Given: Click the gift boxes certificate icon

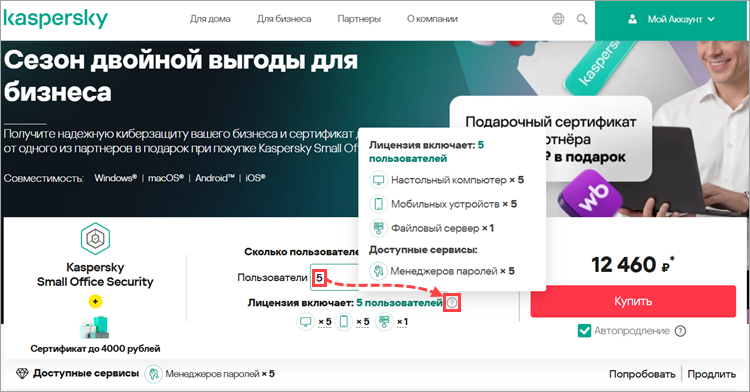Looking at the screenshot, I should 95,327.
